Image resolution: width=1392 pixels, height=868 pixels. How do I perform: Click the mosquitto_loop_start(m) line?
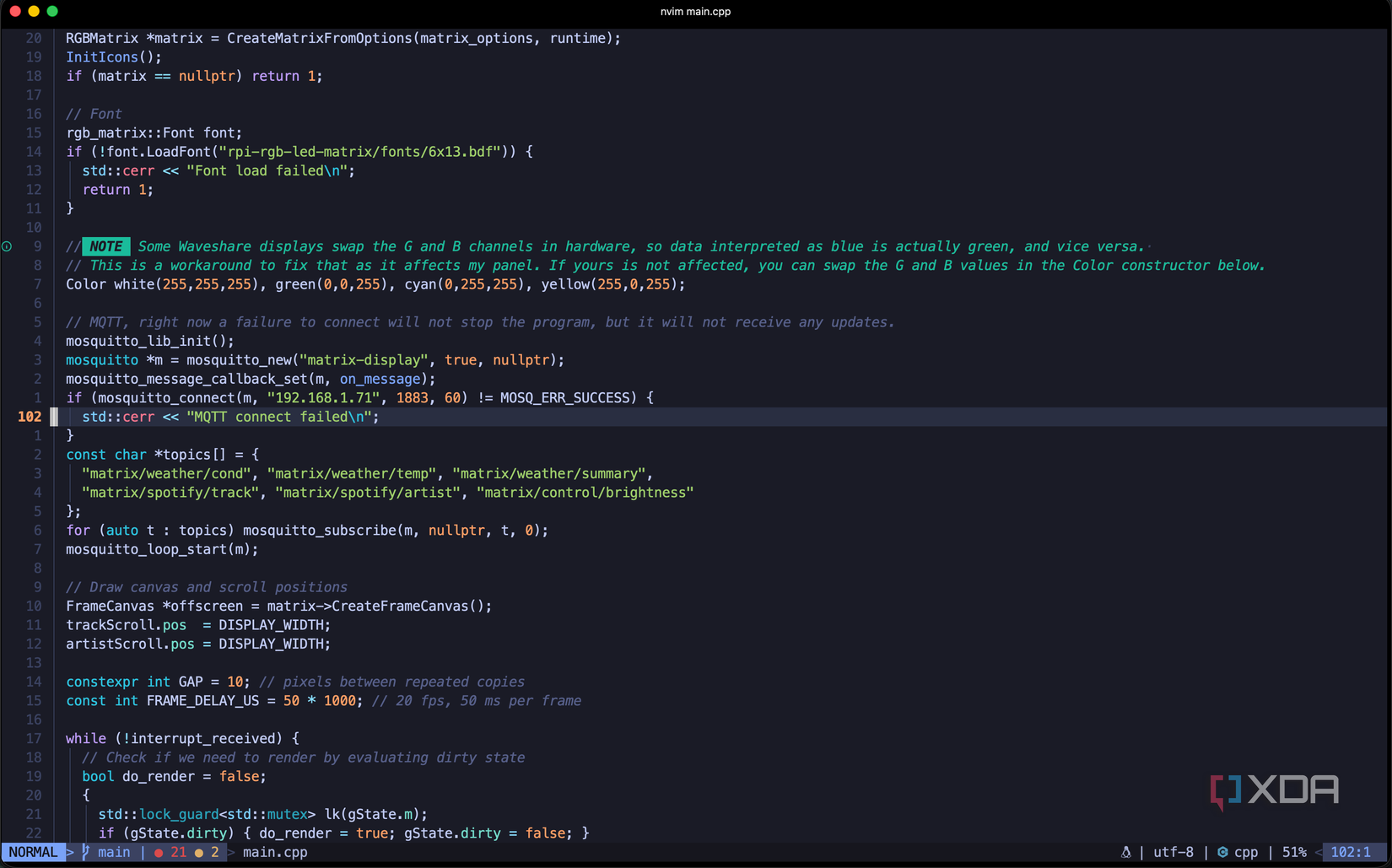click(162, 549)
